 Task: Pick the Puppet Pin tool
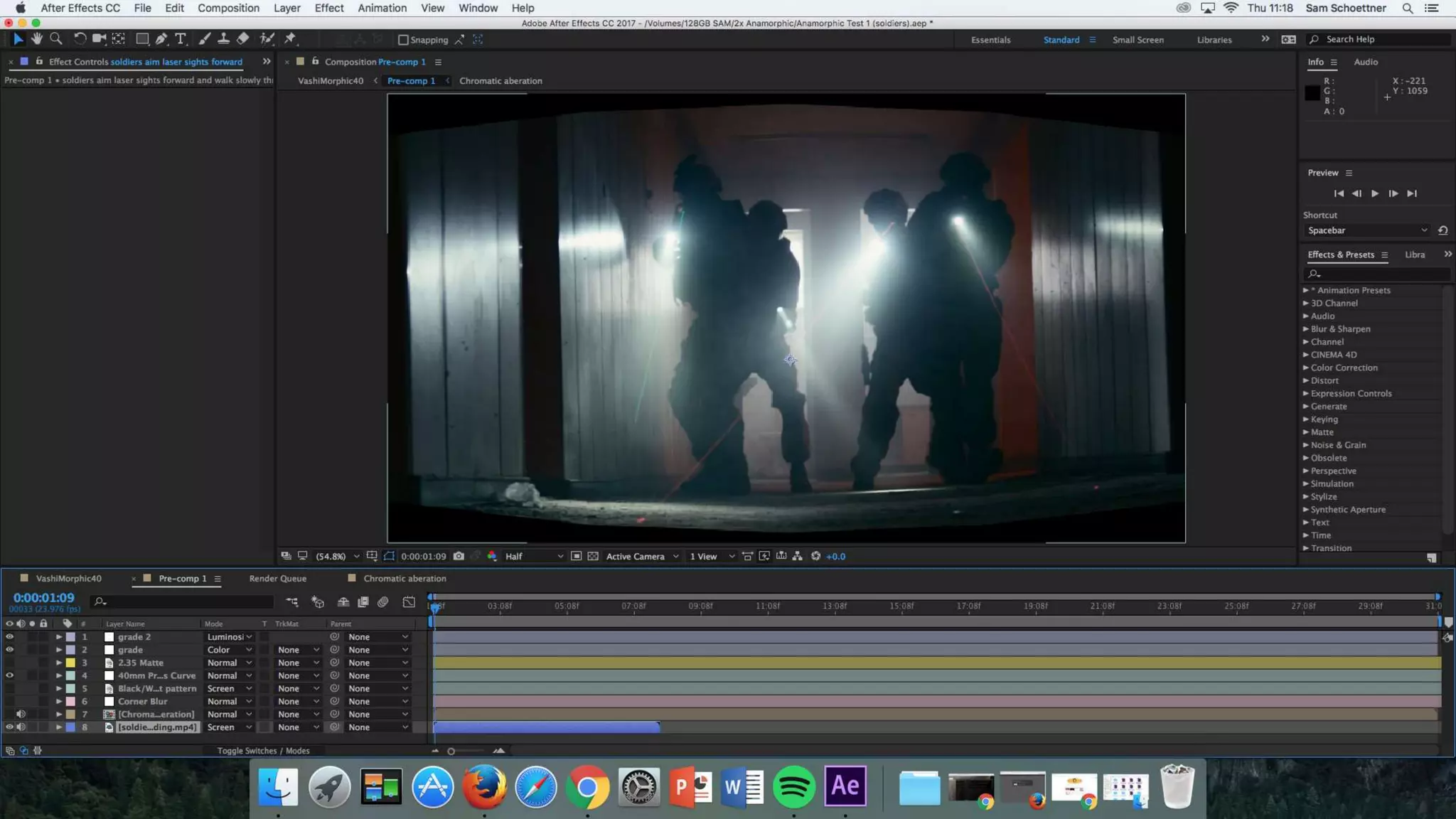pos(290,39)
